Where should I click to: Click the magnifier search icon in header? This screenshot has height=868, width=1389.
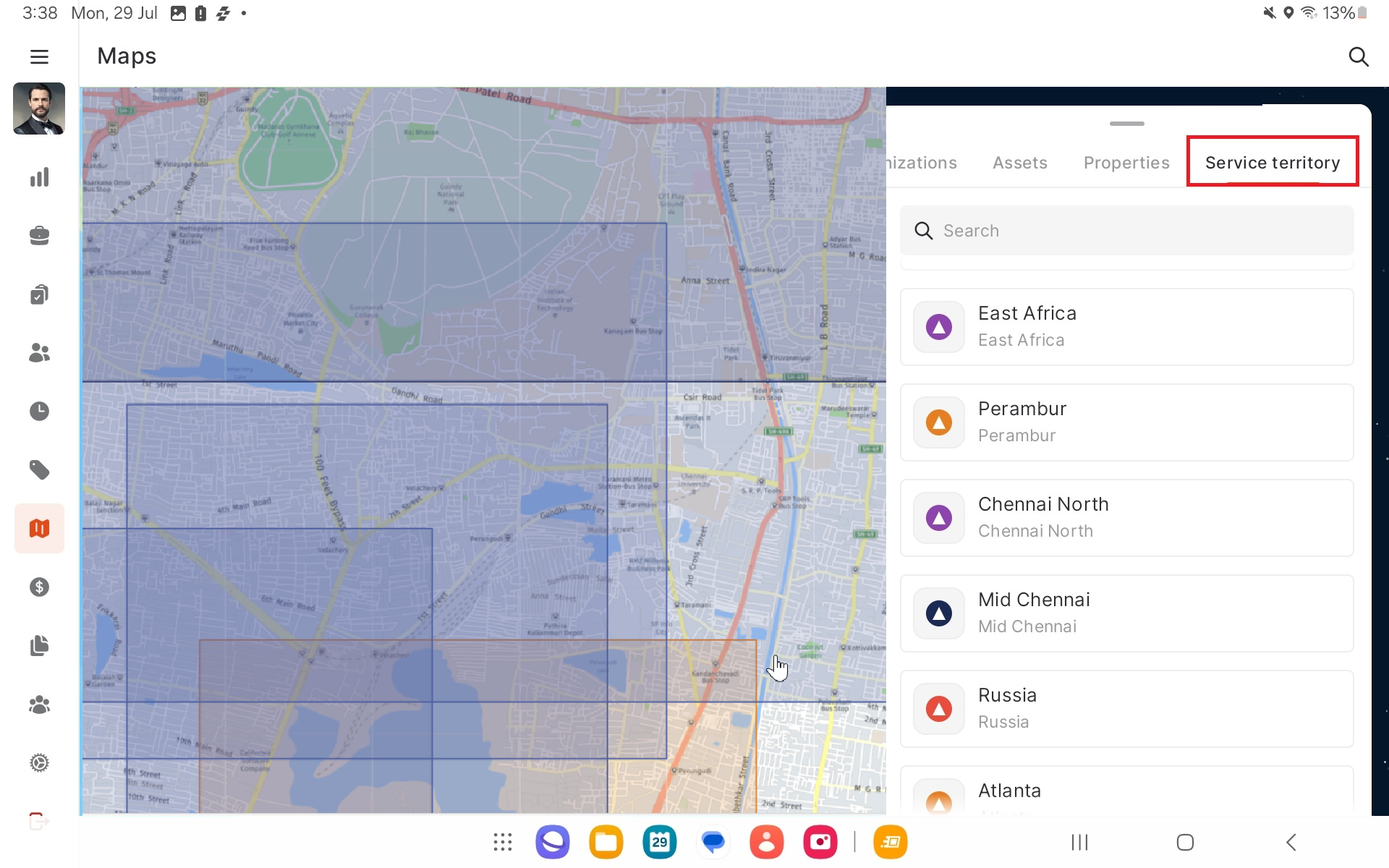(1358, 56)
